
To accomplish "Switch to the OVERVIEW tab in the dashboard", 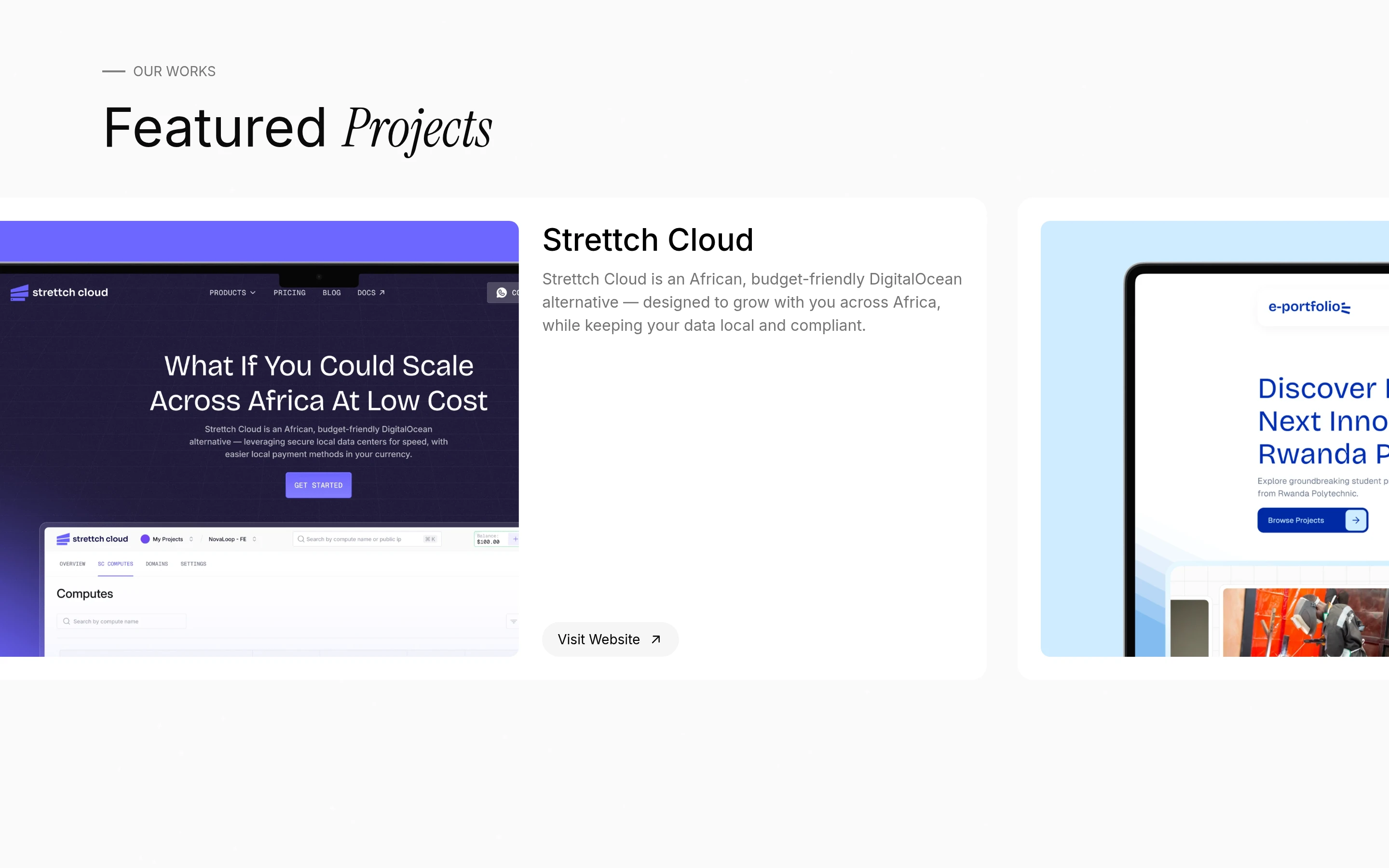I will pos(72,564).
